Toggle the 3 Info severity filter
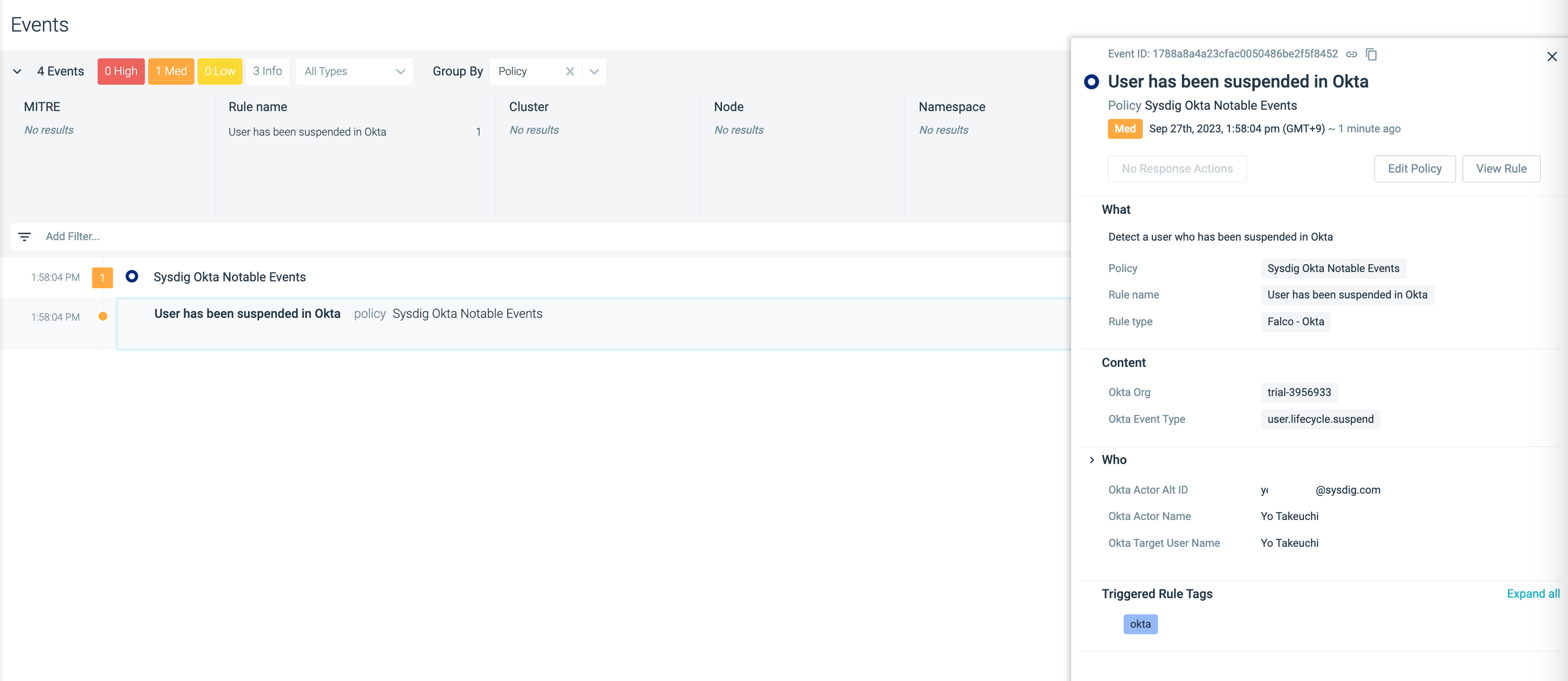Screen dimensions: 1568x681 (267, 71)
